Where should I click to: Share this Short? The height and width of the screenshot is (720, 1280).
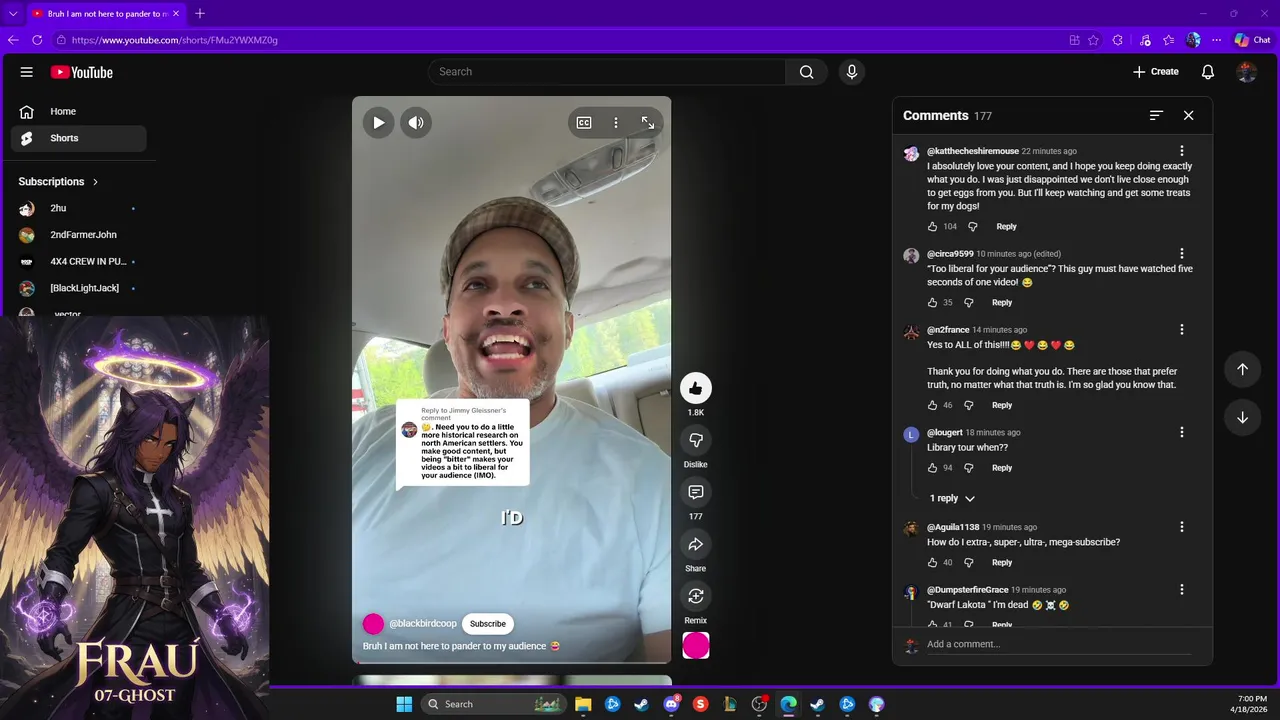click(x=695, y=544)
